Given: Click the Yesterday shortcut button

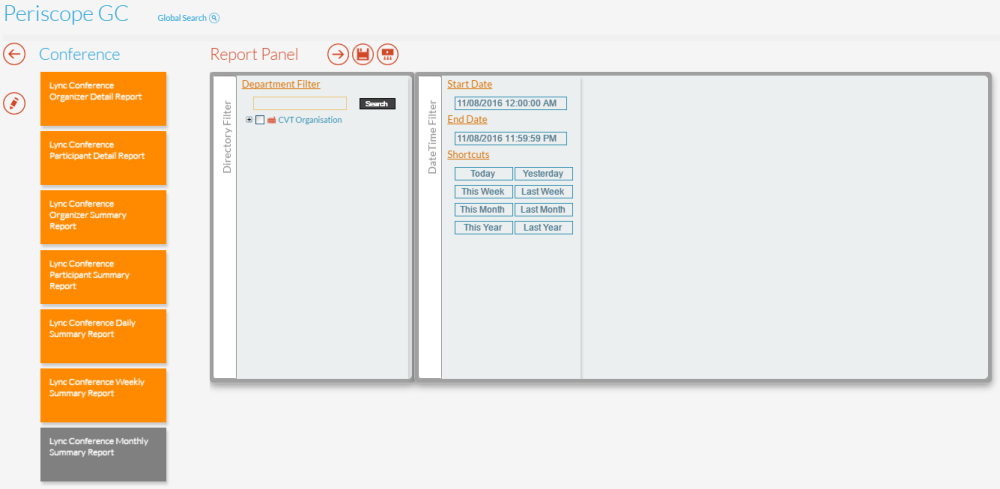Looking at the screenshot, I should pos(543,173).
